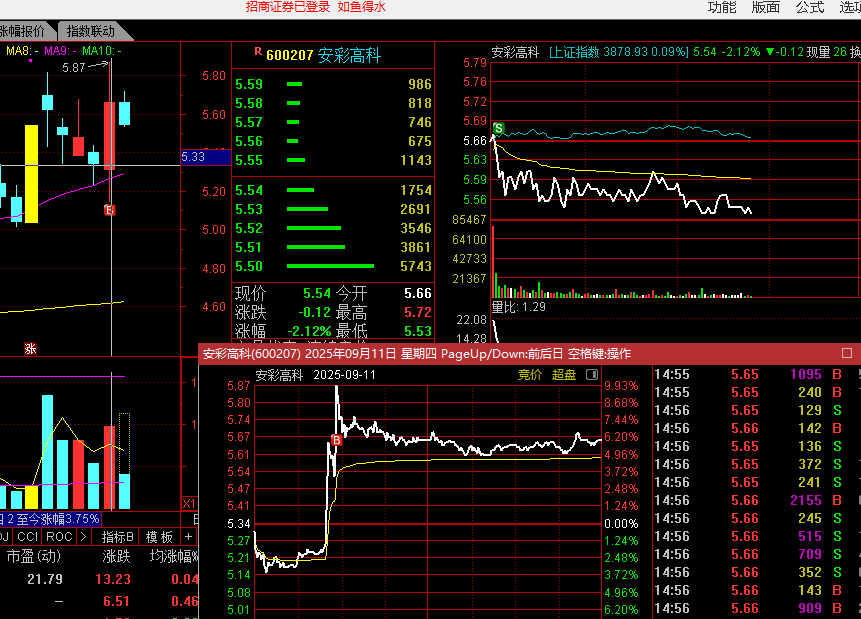
Task: Select the sell-3 price 5.57 row
Action: [x=333, y=122]
